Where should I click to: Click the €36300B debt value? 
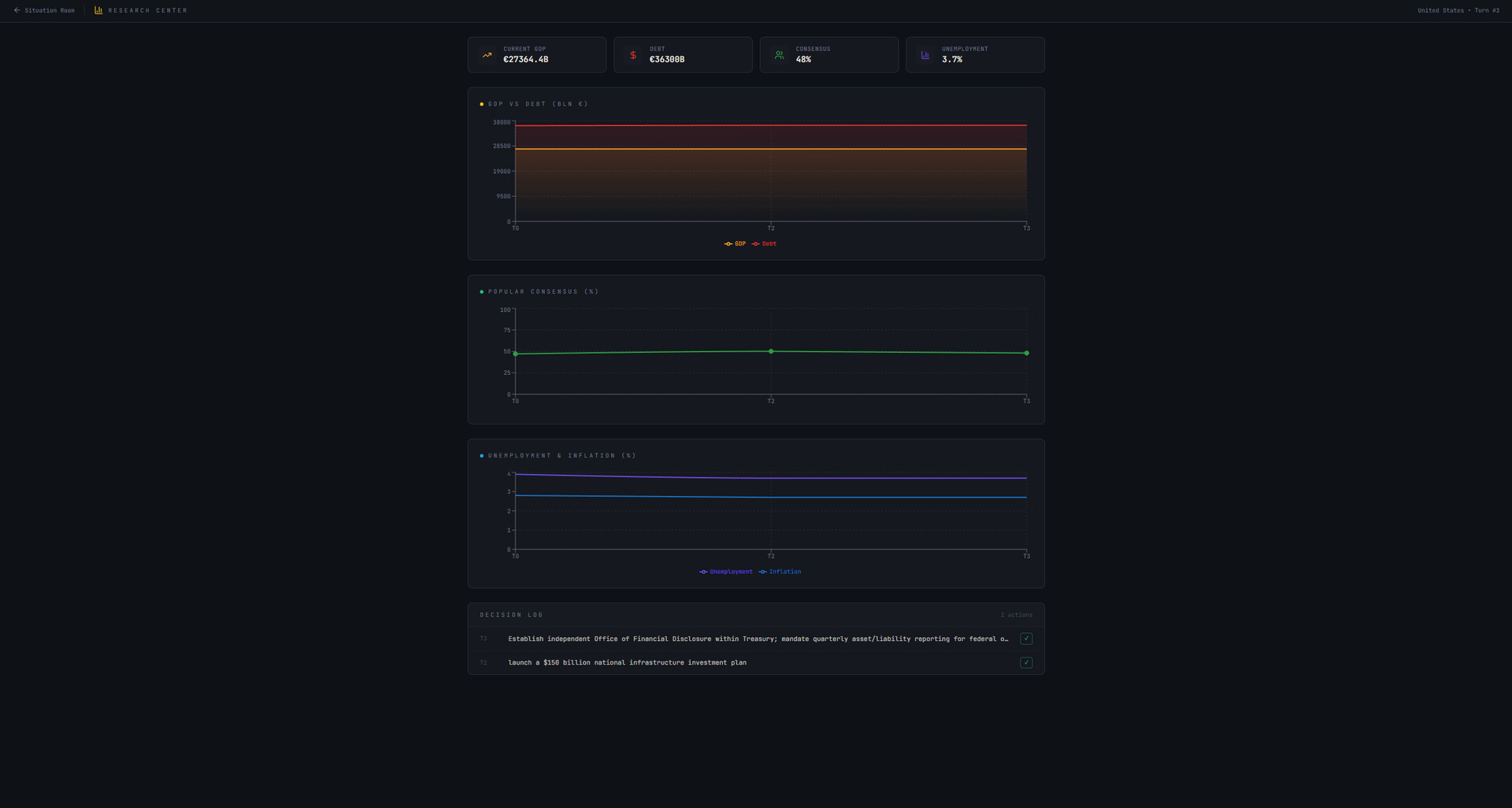(667, 60)
